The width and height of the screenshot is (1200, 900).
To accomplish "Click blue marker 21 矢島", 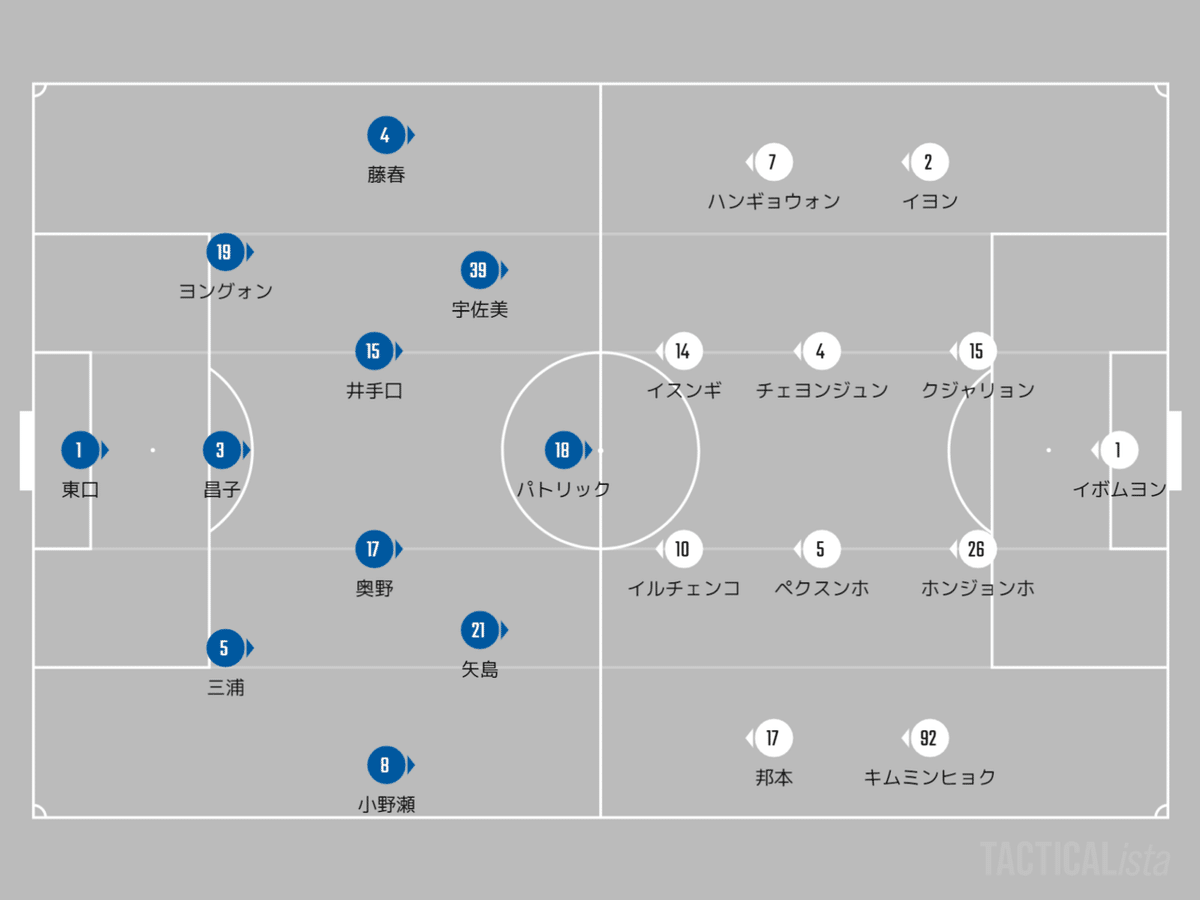I will click(x=479, y=630).
